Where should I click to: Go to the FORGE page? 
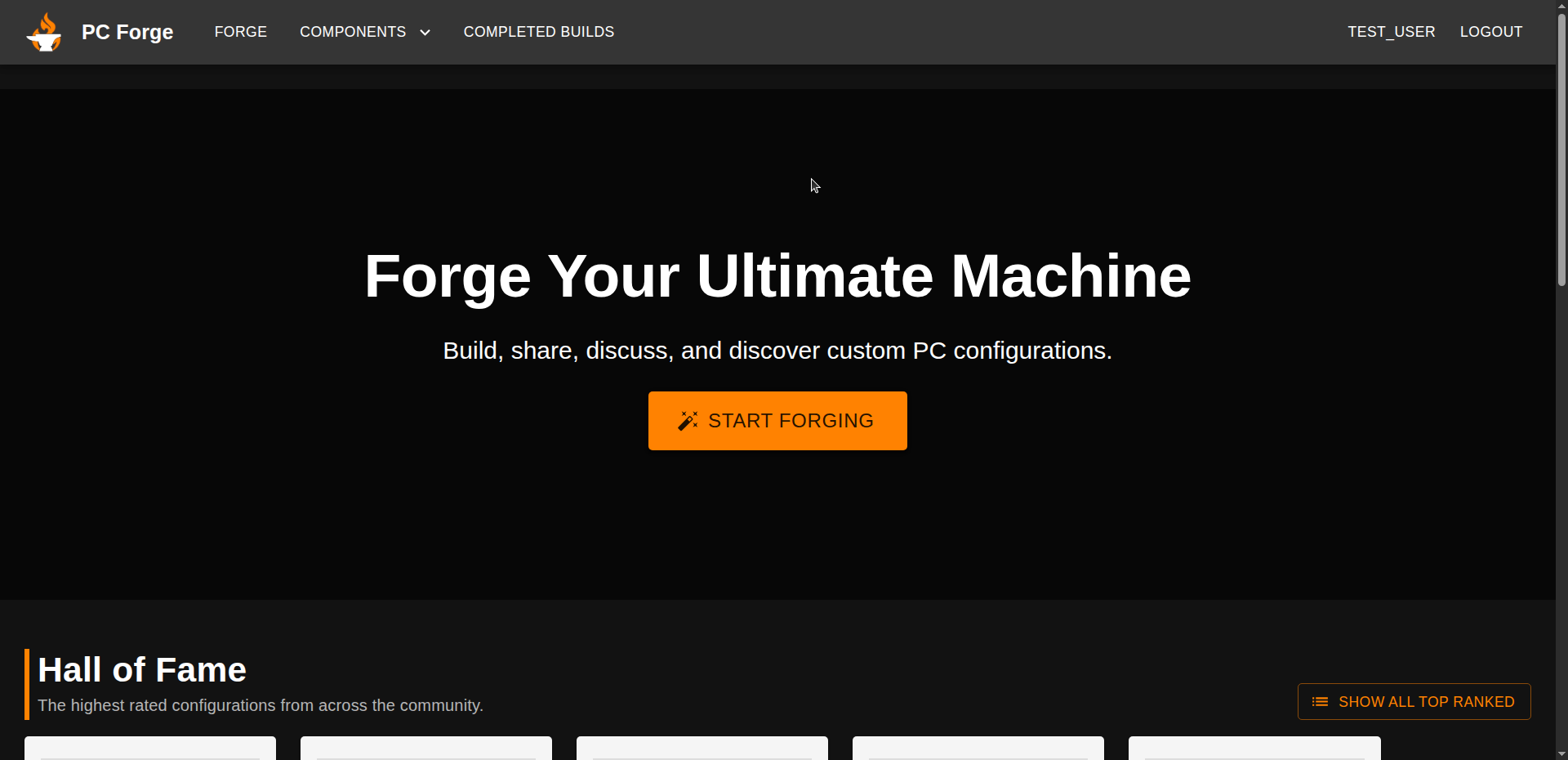click(x=240, y=32)
